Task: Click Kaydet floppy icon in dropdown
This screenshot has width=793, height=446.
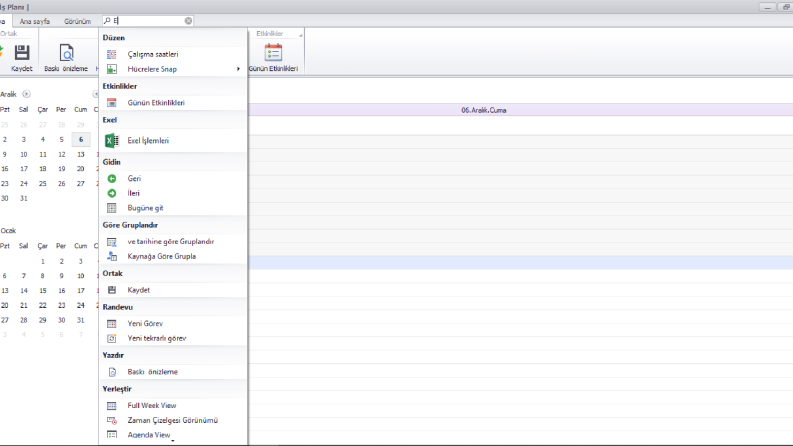Action: pos(112,290)
